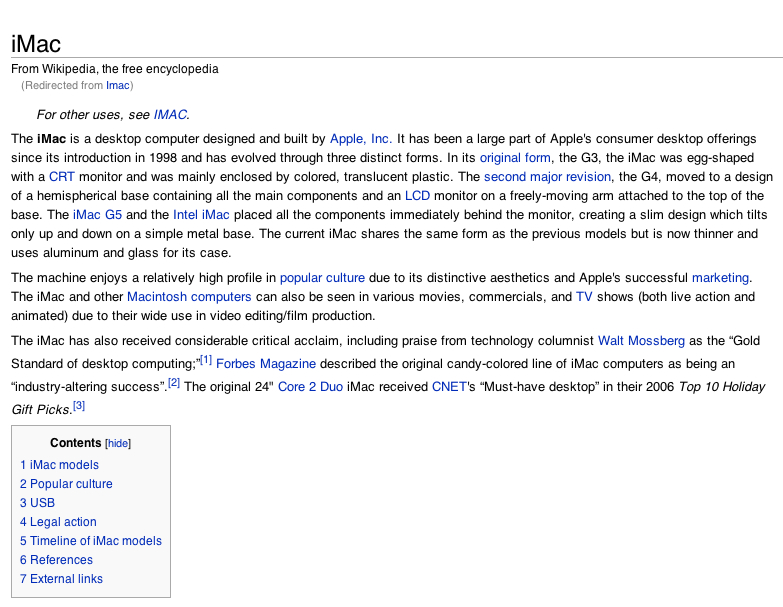783x607 pixels.
Task: Go to section 1 iMac models
Action: pos(59,465)
